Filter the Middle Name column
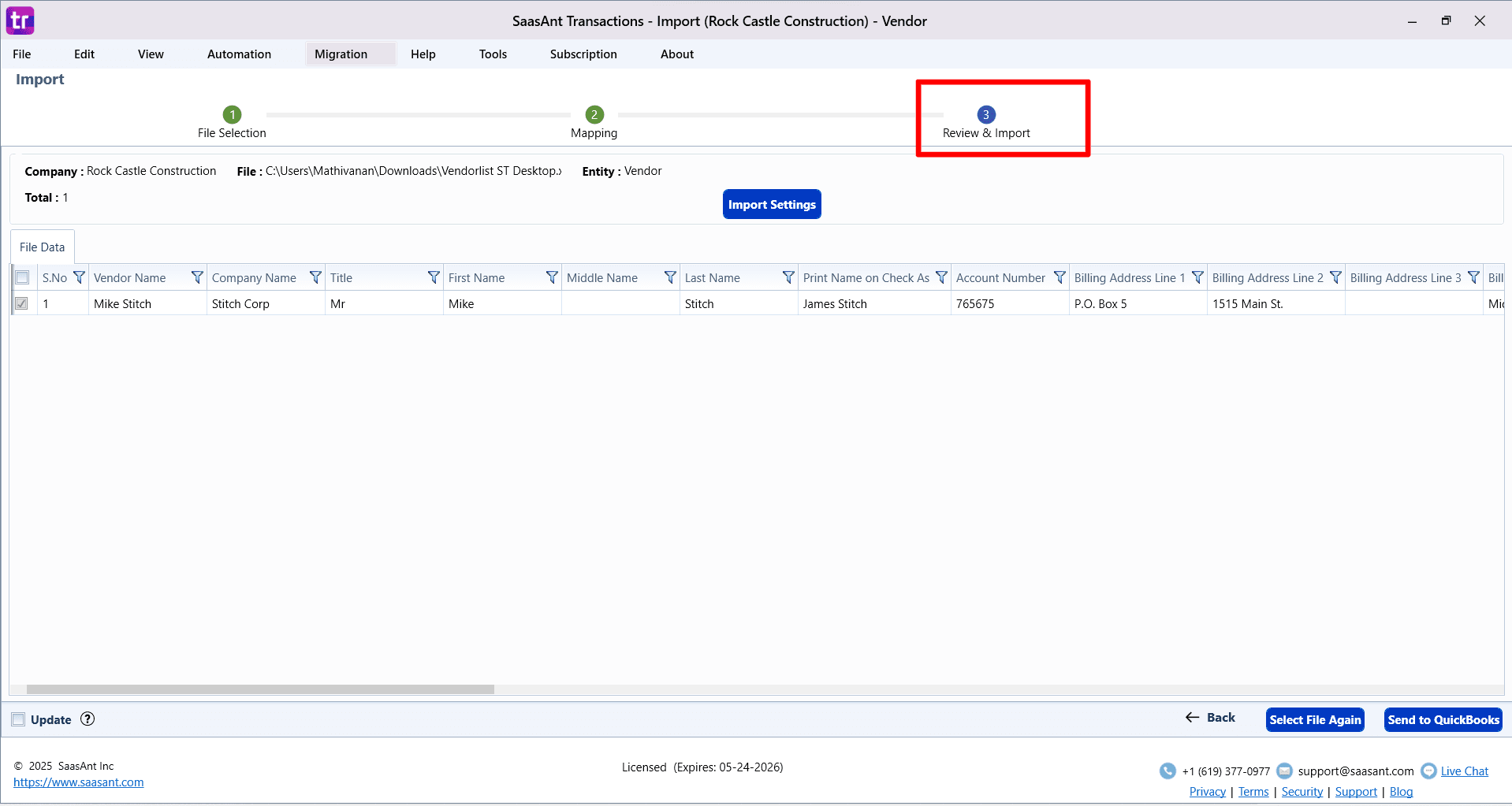 [x=670, y=277]
